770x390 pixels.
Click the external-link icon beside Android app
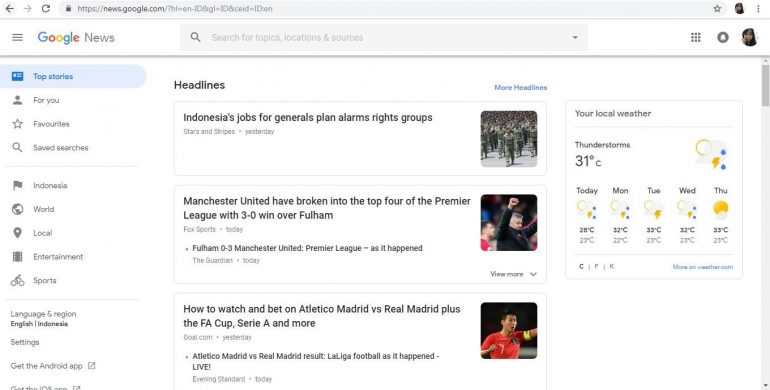click(x=91, y=366)
